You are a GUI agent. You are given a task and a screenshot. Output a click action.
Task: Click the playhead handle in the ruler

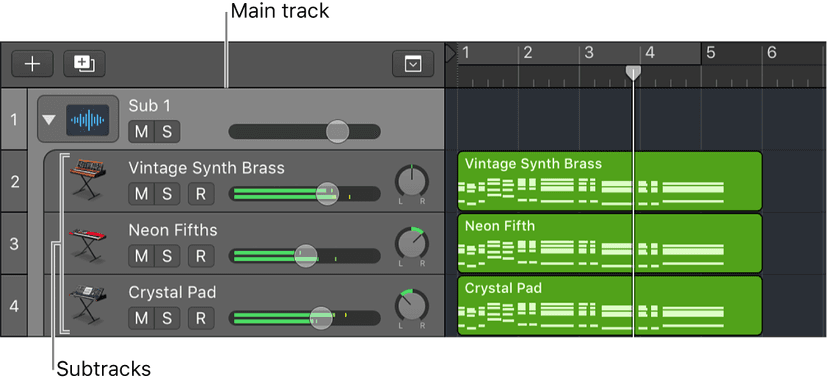[633, 73]
